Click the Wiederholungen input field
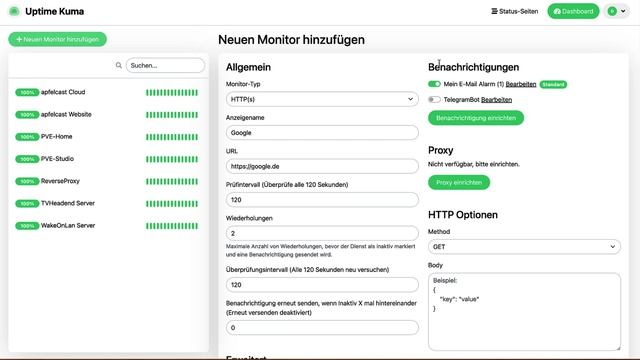The image size is (640, 360). [x=322, y=233]
